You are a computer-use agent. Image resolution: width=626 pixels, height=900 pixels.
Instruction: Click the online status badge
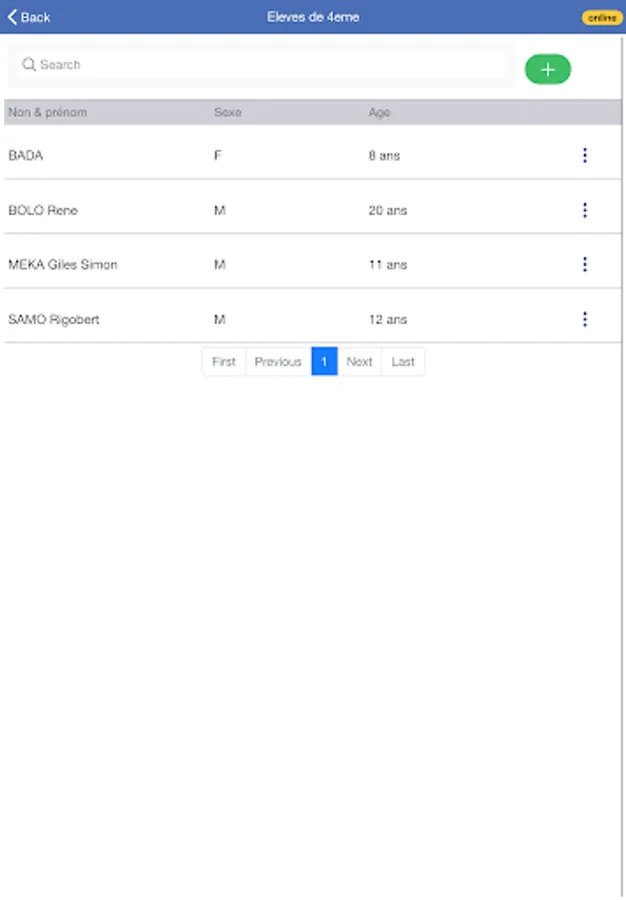pyautogui.click(x=602, y=18)
